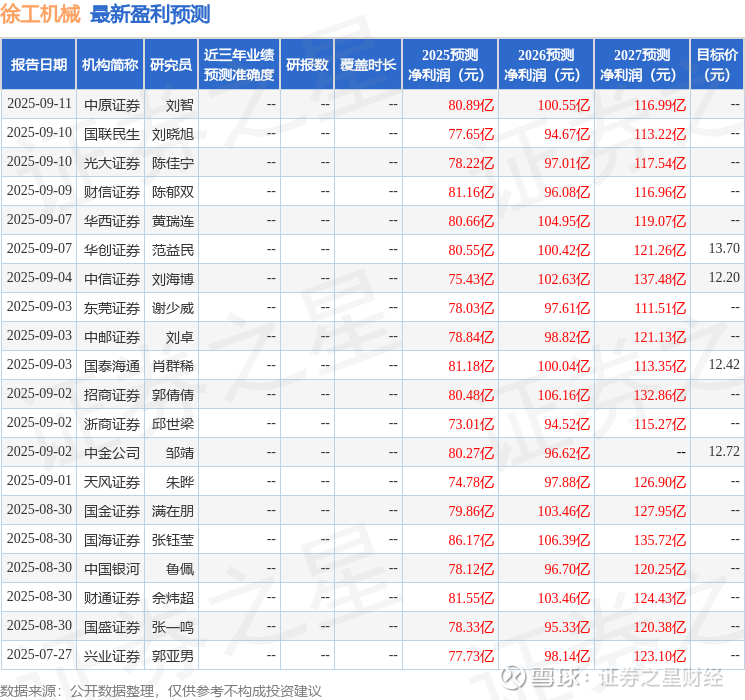Click 国盛证券 institution cell

point(112,627)
